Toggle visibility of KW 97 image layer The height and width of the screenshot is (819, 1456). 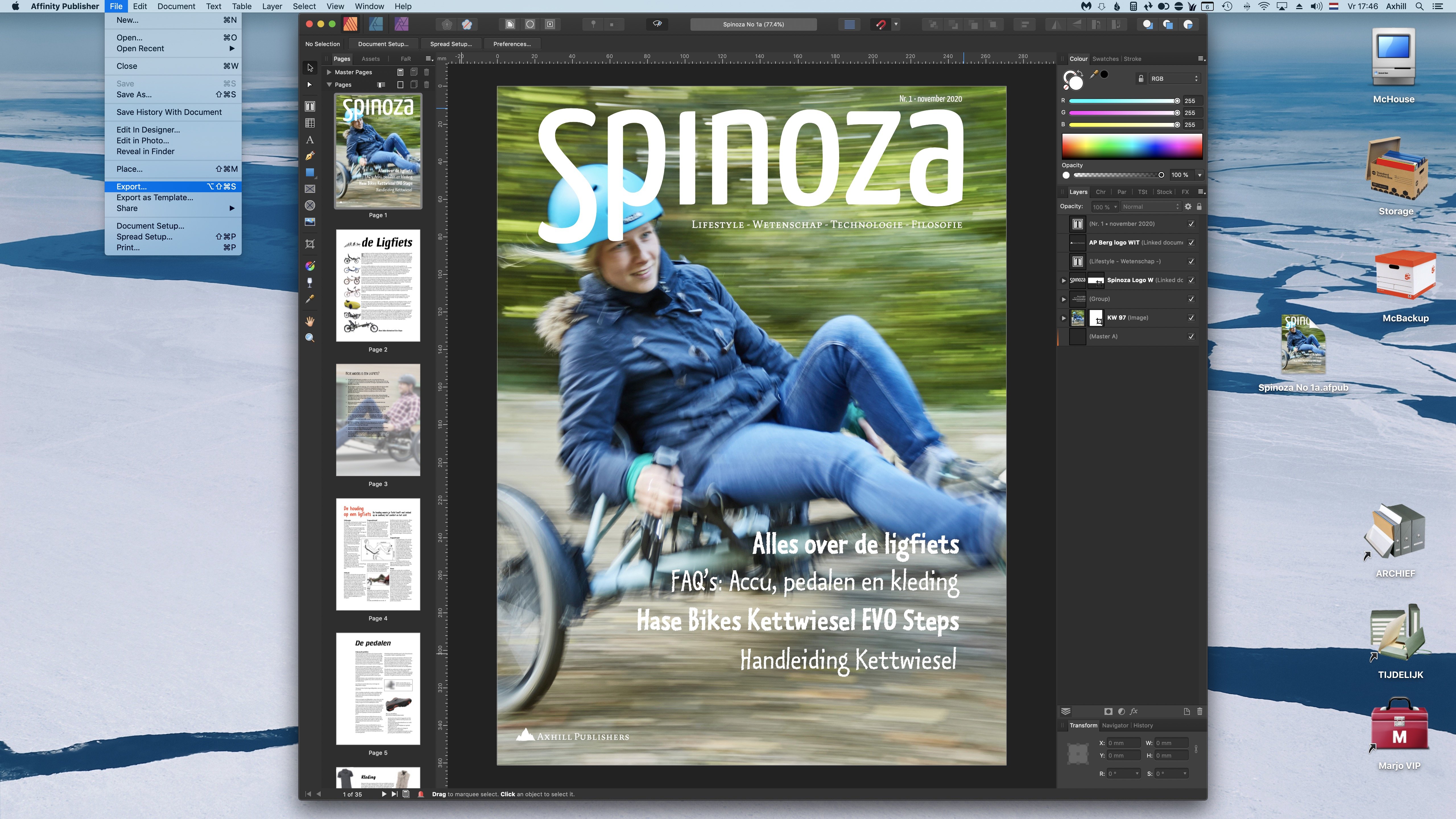1191,318
